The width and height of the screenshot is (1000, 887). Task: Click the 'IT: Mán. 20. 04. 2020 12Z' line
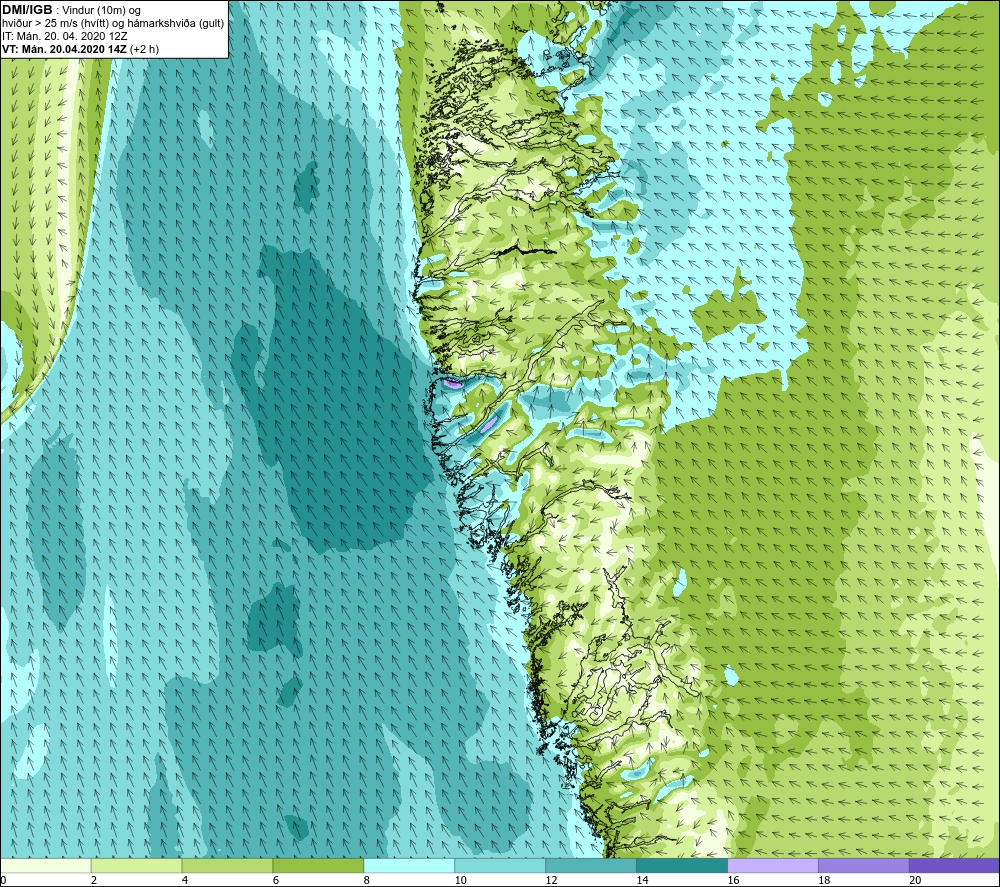(64, 36)
